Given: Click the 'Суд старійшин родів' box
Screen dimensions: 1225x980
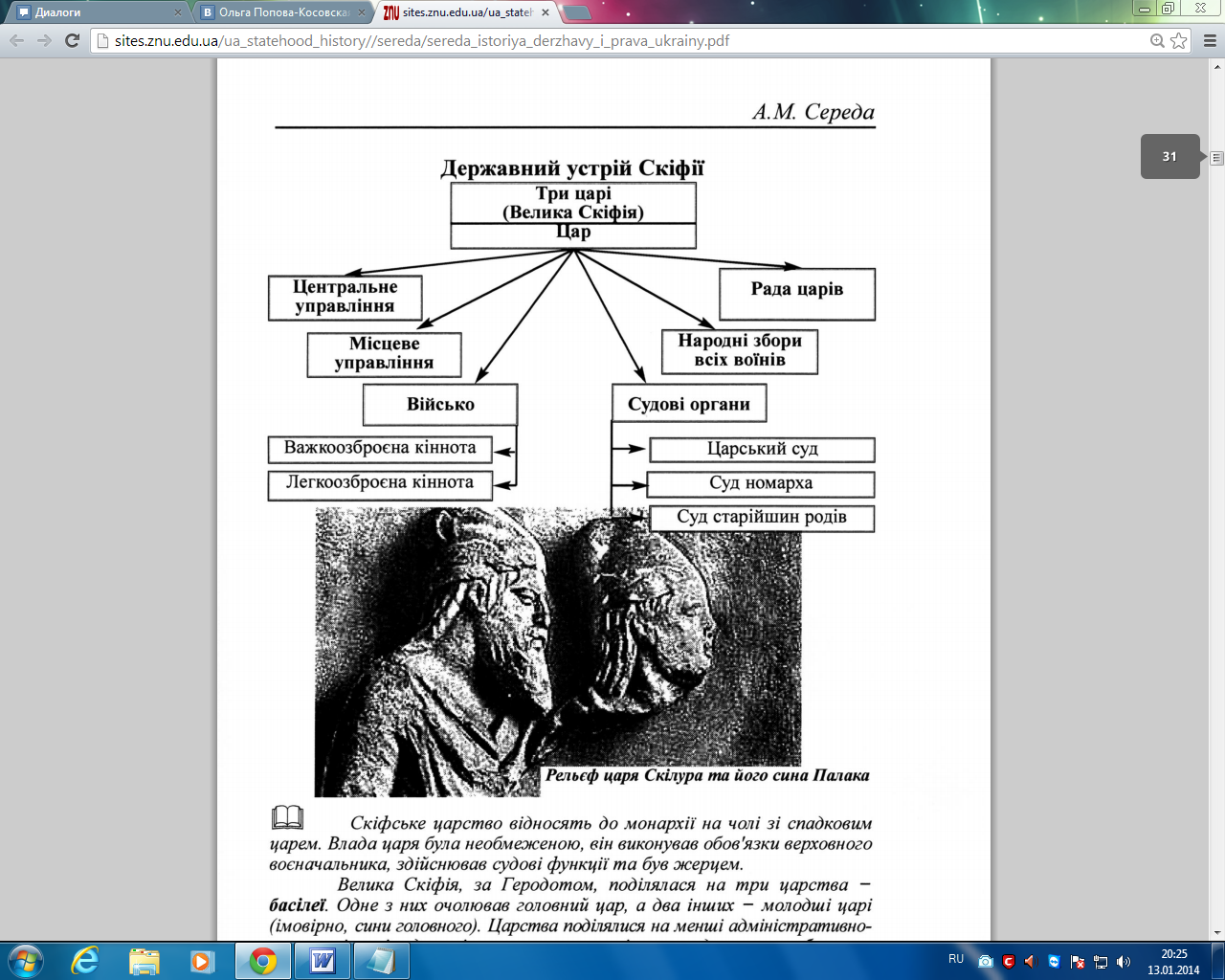Looking at the screenshot, I should pos(762,518).
